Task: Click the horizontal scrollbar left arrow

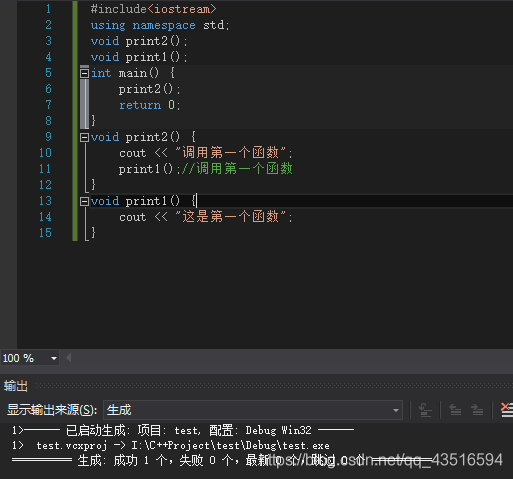Action: coord(69,358)
